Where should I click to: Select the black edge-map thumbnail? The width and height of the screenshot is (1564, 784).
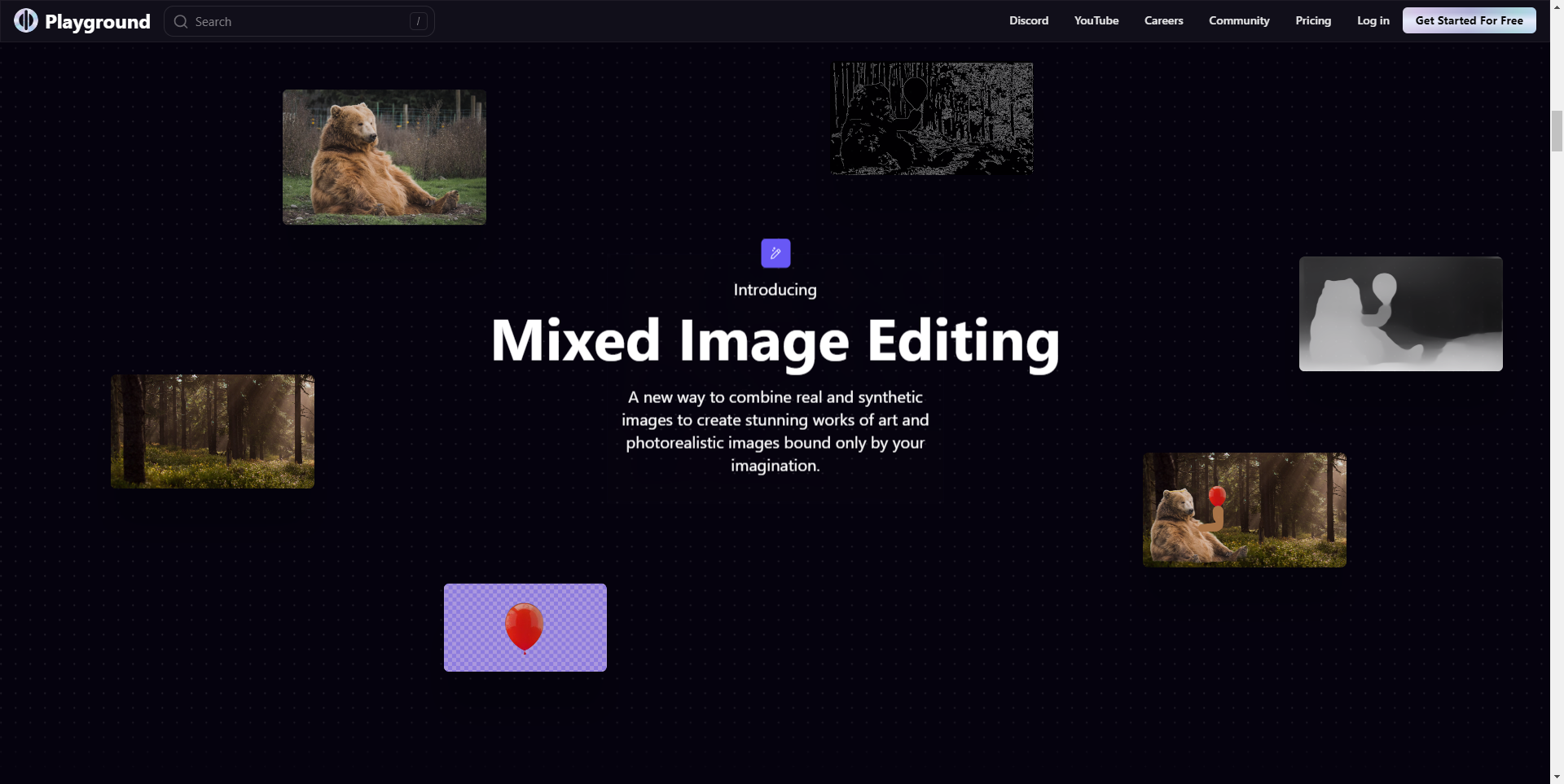[933, 119]
